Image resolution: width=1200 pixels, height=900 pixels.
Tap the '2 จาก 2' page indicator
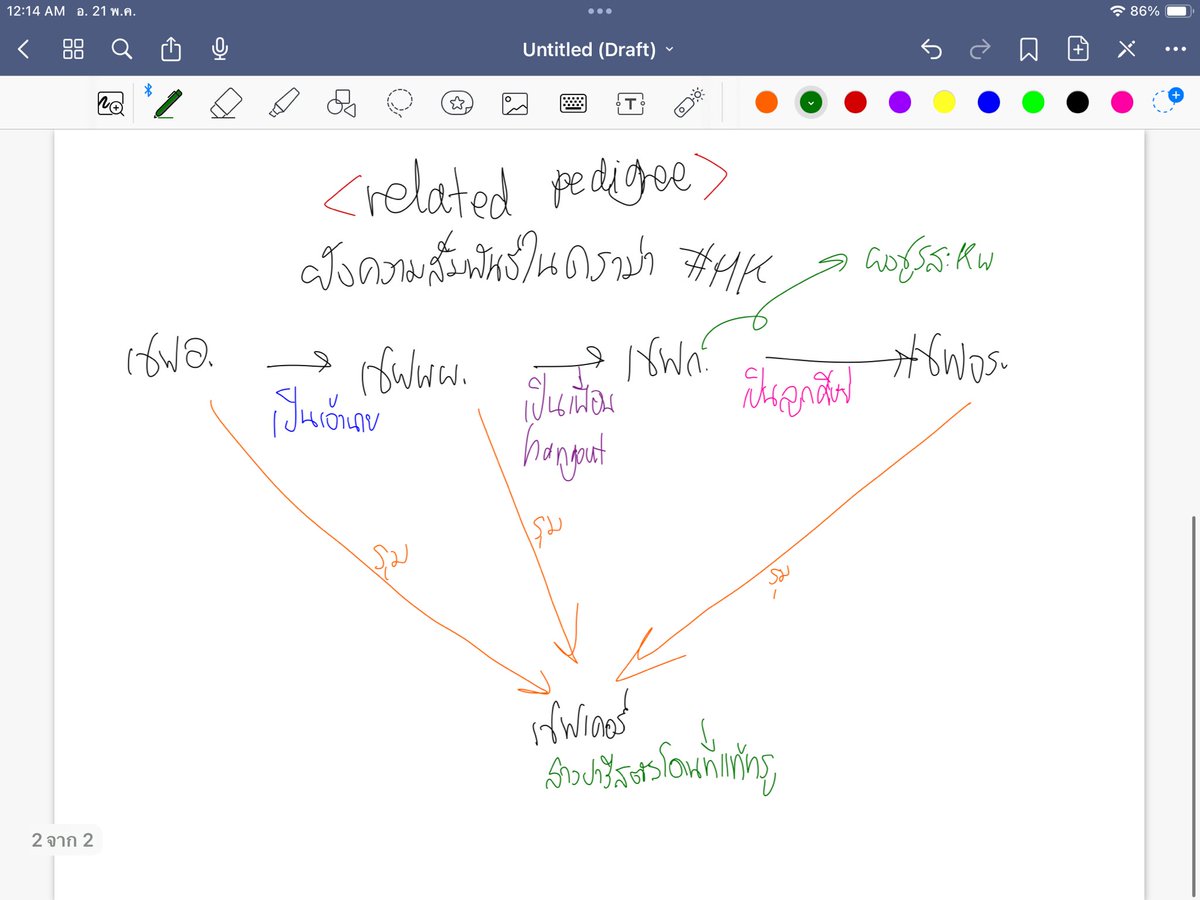[x=62, y=841]
